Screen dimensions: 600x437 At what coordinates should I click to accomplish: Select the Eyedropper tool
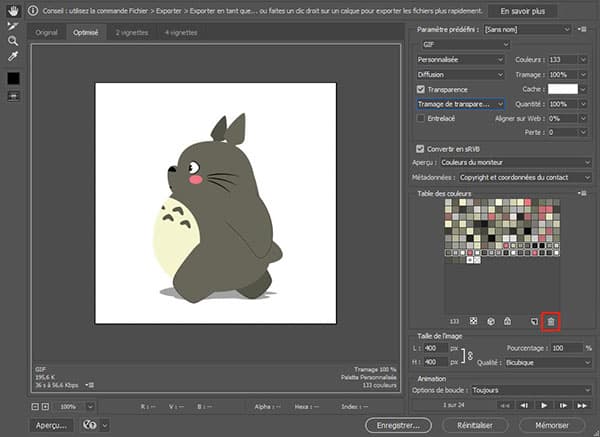tap(13, 56)
